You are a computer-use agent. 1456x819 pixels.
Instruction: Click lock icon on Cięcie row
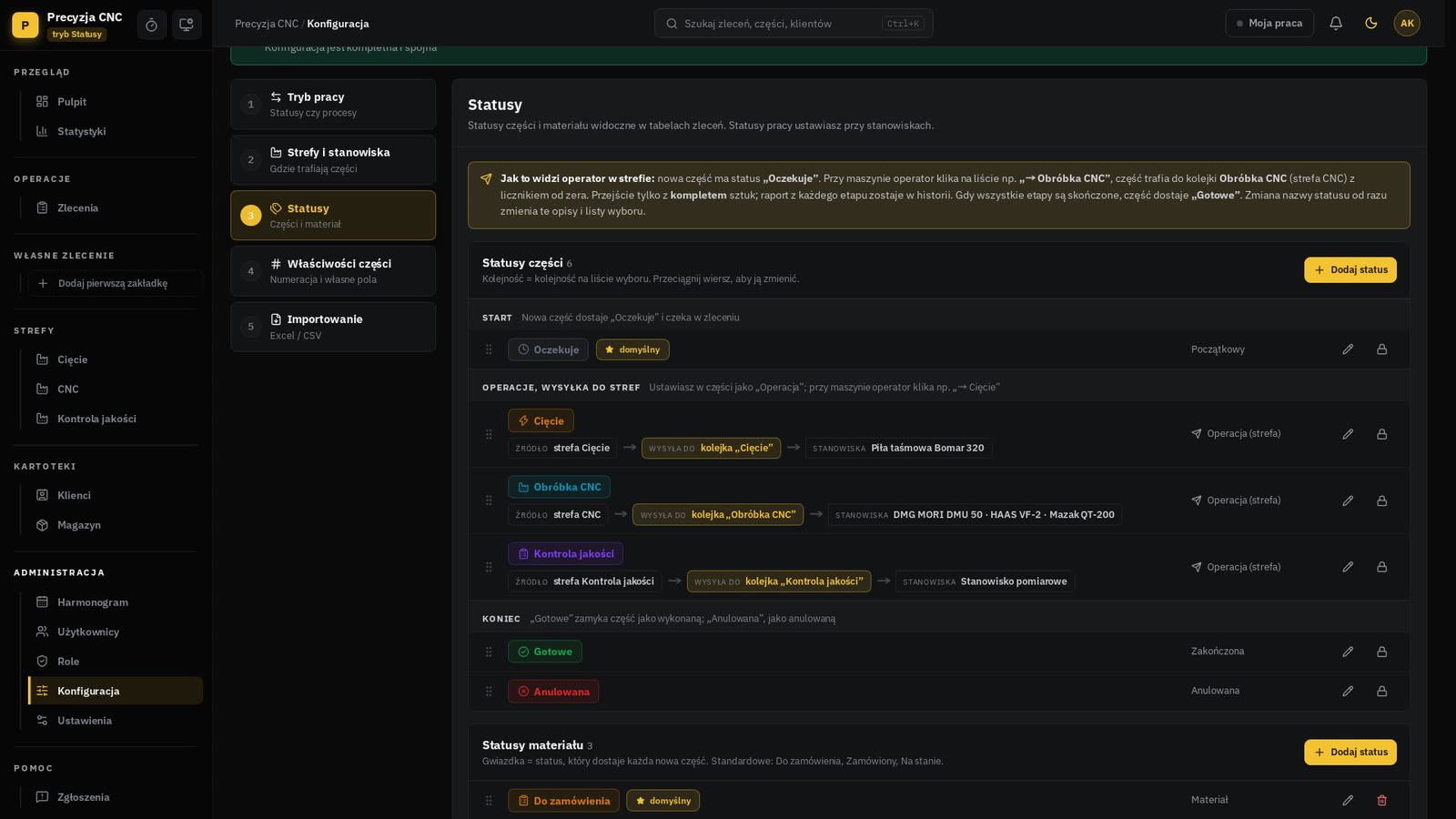click(1381, 434)
